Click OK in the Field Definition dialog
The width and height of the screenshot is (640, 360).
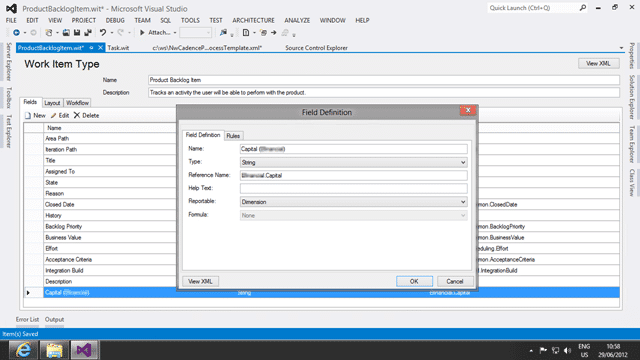pyautogui.click(x=414, y=281)
